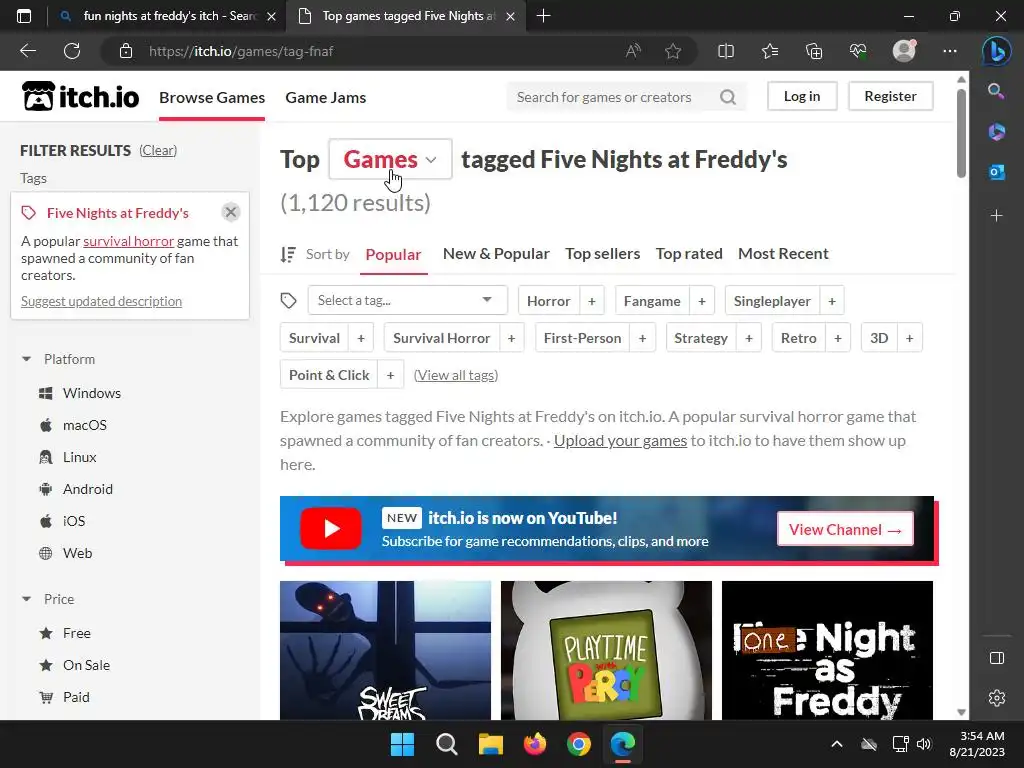Add the 3D tag with plus button
The height and width of the screenshot is (768, 1024).
point(910,338)
